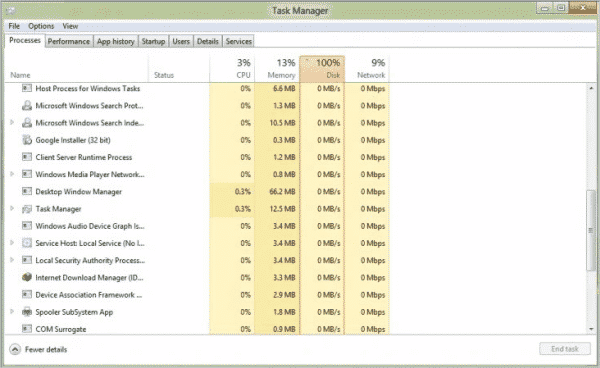Sort by the Status column header

(179, 69)
